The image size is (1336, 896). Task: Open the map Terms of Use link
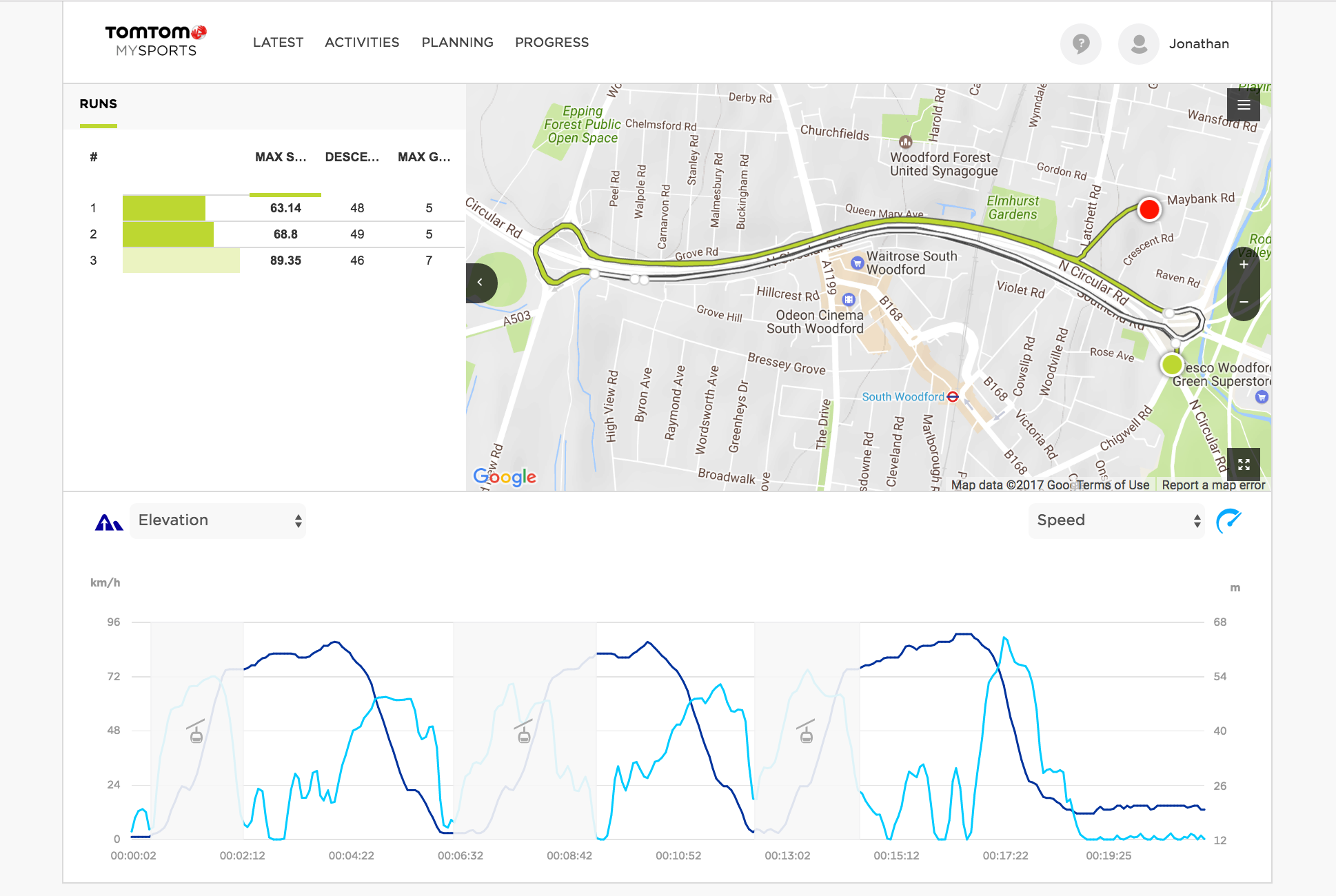1113,485
